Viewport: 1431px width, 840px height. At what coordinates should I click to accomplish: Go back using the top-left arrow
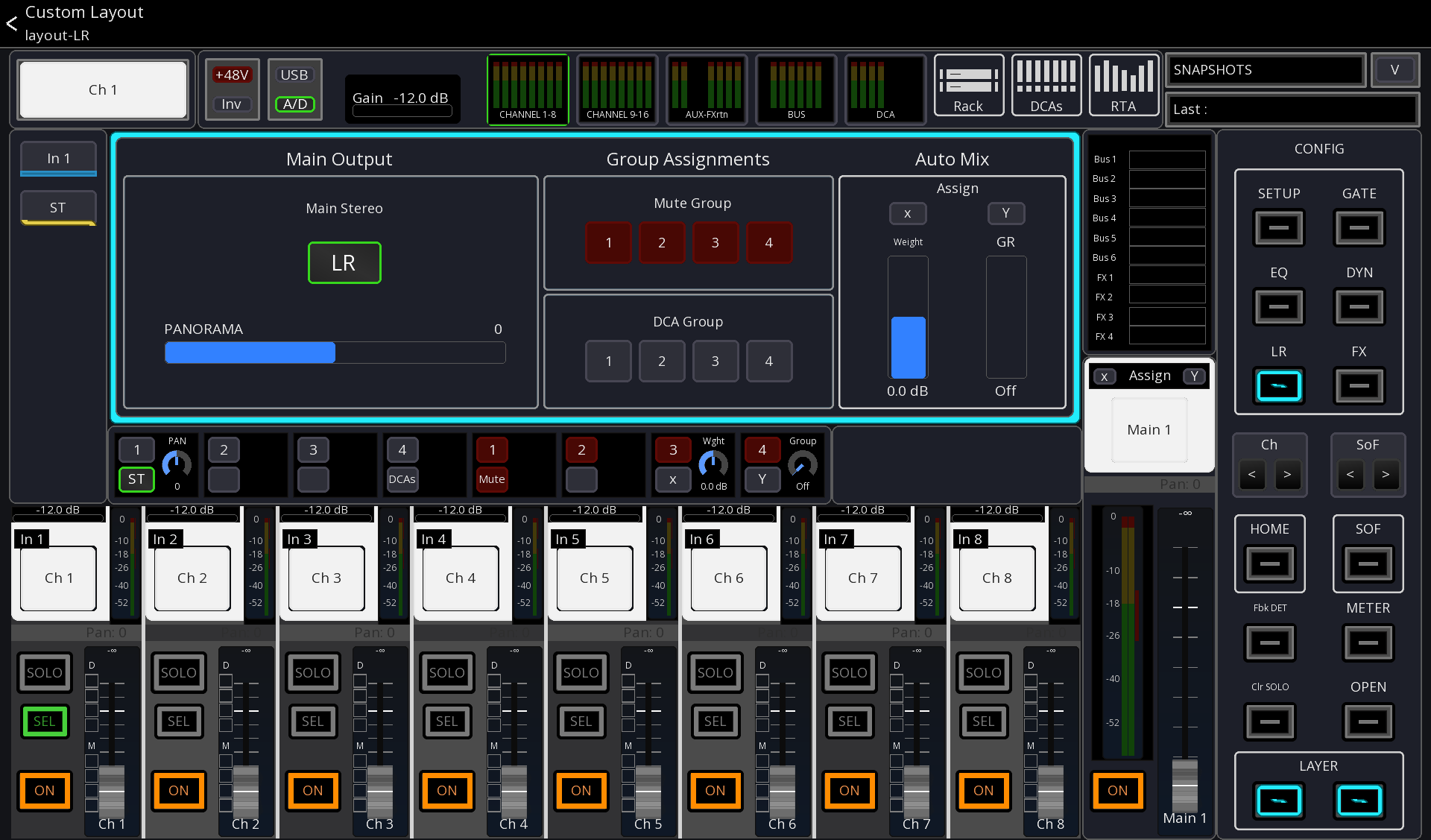click(12, 24)
